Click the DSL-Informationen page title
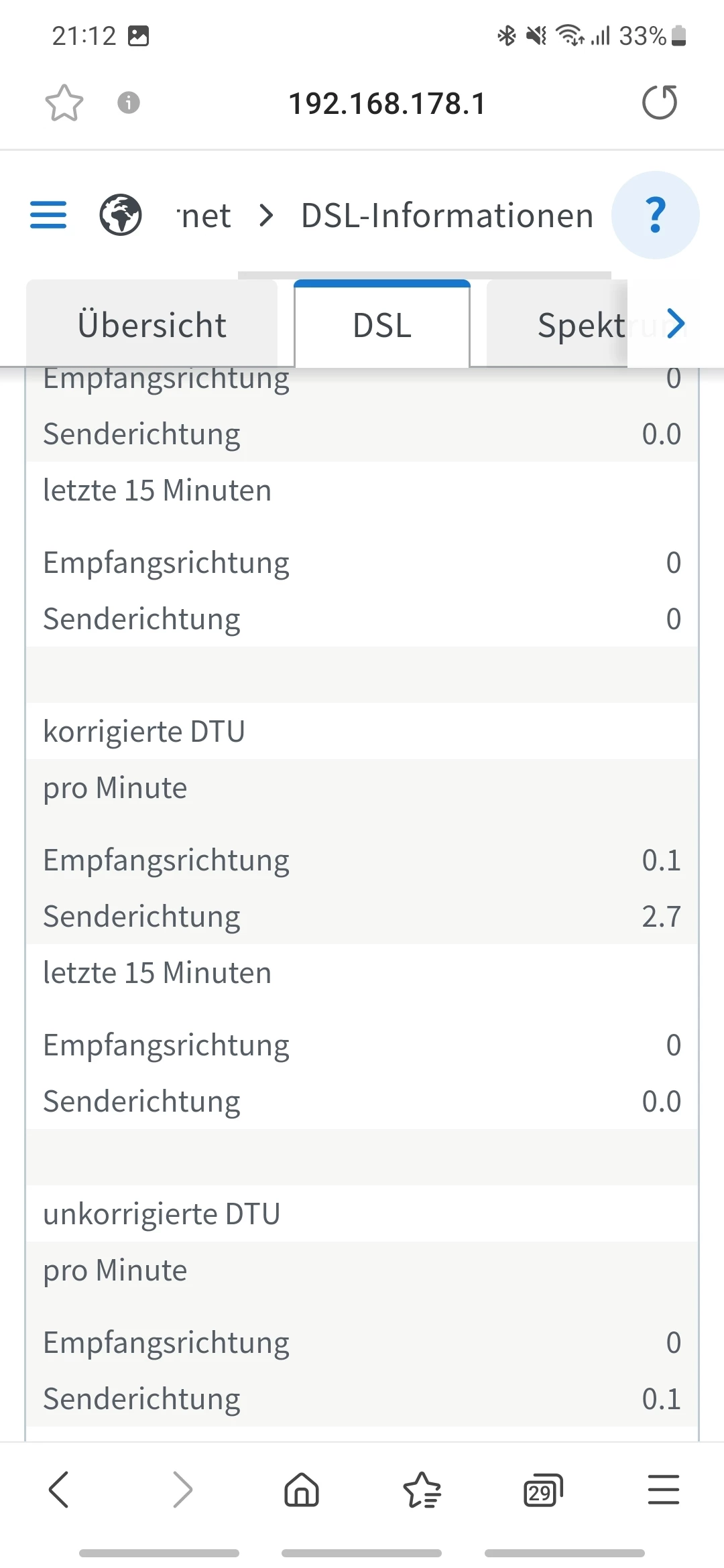This screenshot has height=1568, width=724. tap(447, 215)
